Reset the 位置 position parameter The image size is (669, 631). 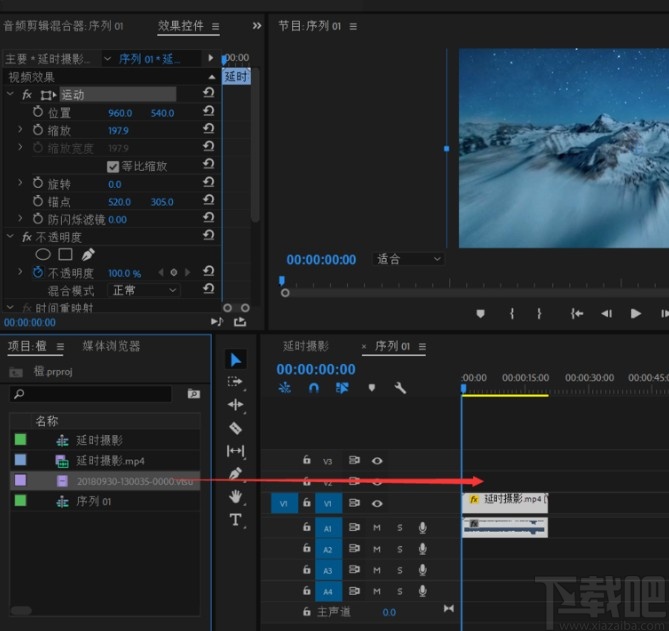[x=209, y=111]
